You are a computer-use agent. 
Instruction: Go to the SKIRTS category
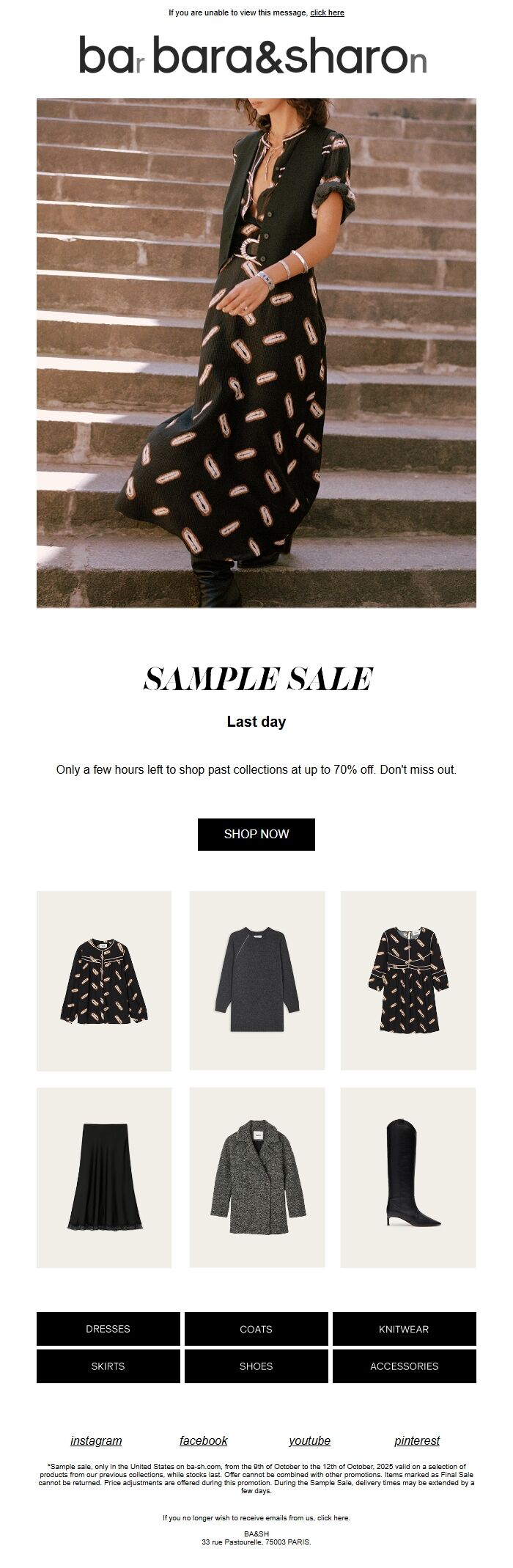[108, 1366]
